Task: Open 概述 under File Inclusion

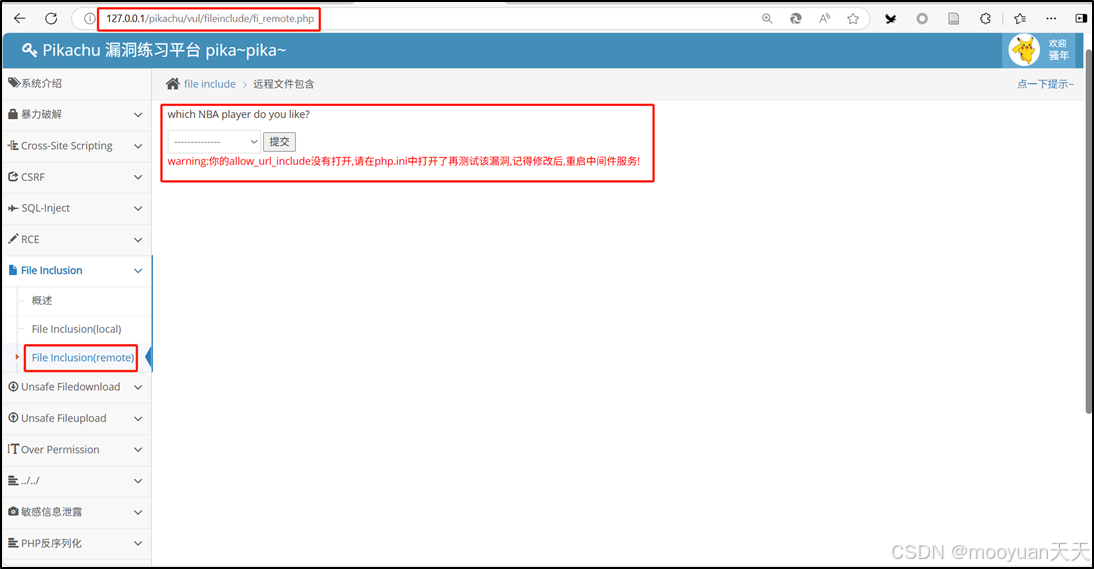Action: coord(42,301)
